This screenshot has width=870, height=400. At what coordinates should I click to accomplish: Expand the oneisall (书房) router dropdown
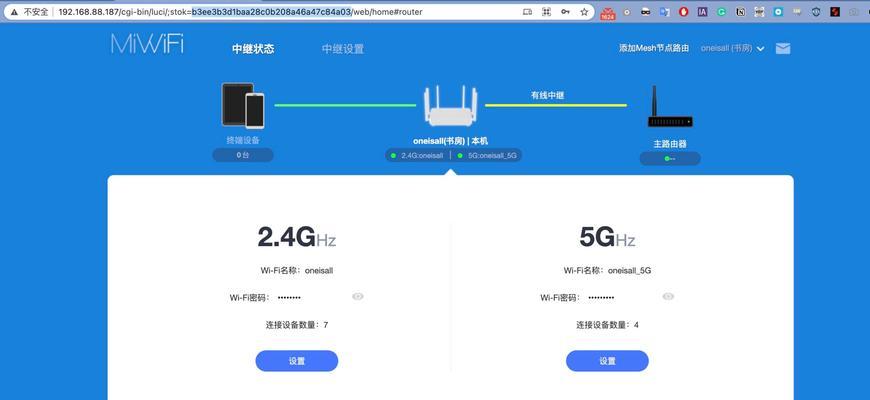click(x=732, y=49)
